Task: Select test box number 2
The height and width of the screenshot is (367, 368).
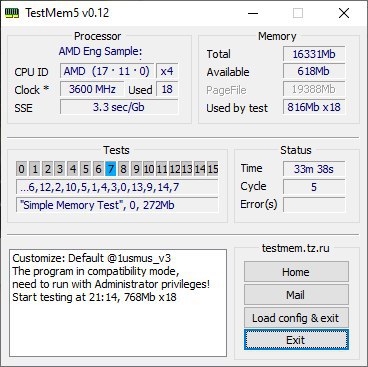Action: [x=47, y=169]
